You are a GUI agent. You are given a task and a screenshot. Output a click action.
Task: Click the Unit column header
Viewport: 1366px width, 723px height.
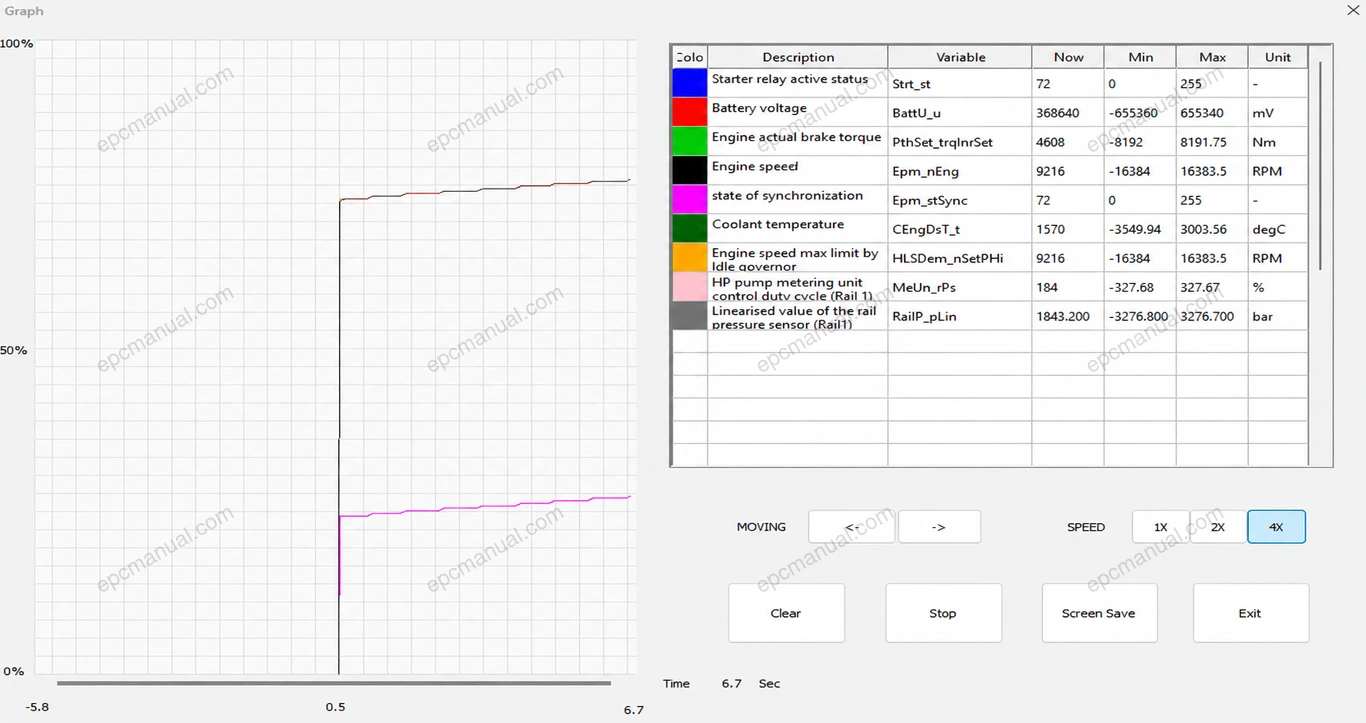(1278, 57)
